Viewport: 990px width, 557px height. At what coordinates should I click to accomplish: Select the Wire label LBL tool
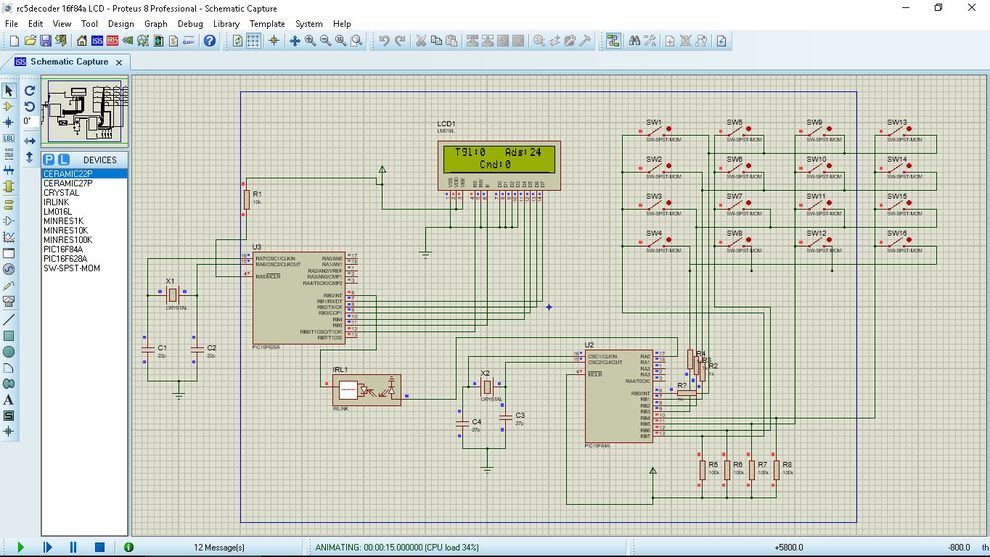click(x=9, y=138)
